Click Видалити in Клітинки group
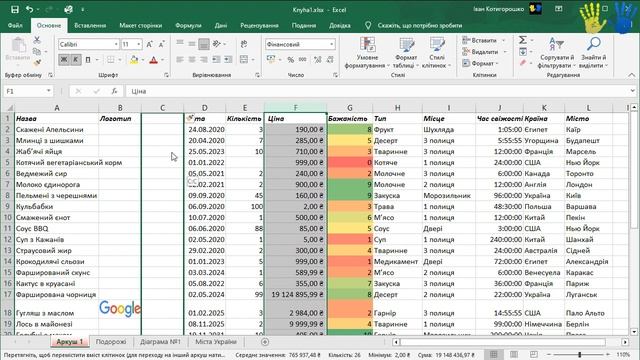Image resolution: width=640 pixels, height=360 pixels. pyautogui.click(x=480, y=51)
